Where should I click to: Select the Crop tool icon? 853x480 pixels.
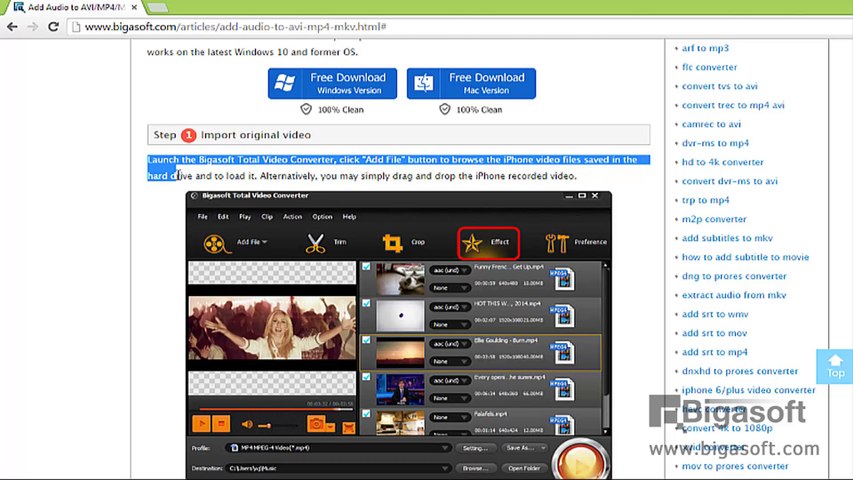click(x=392, y=243)
